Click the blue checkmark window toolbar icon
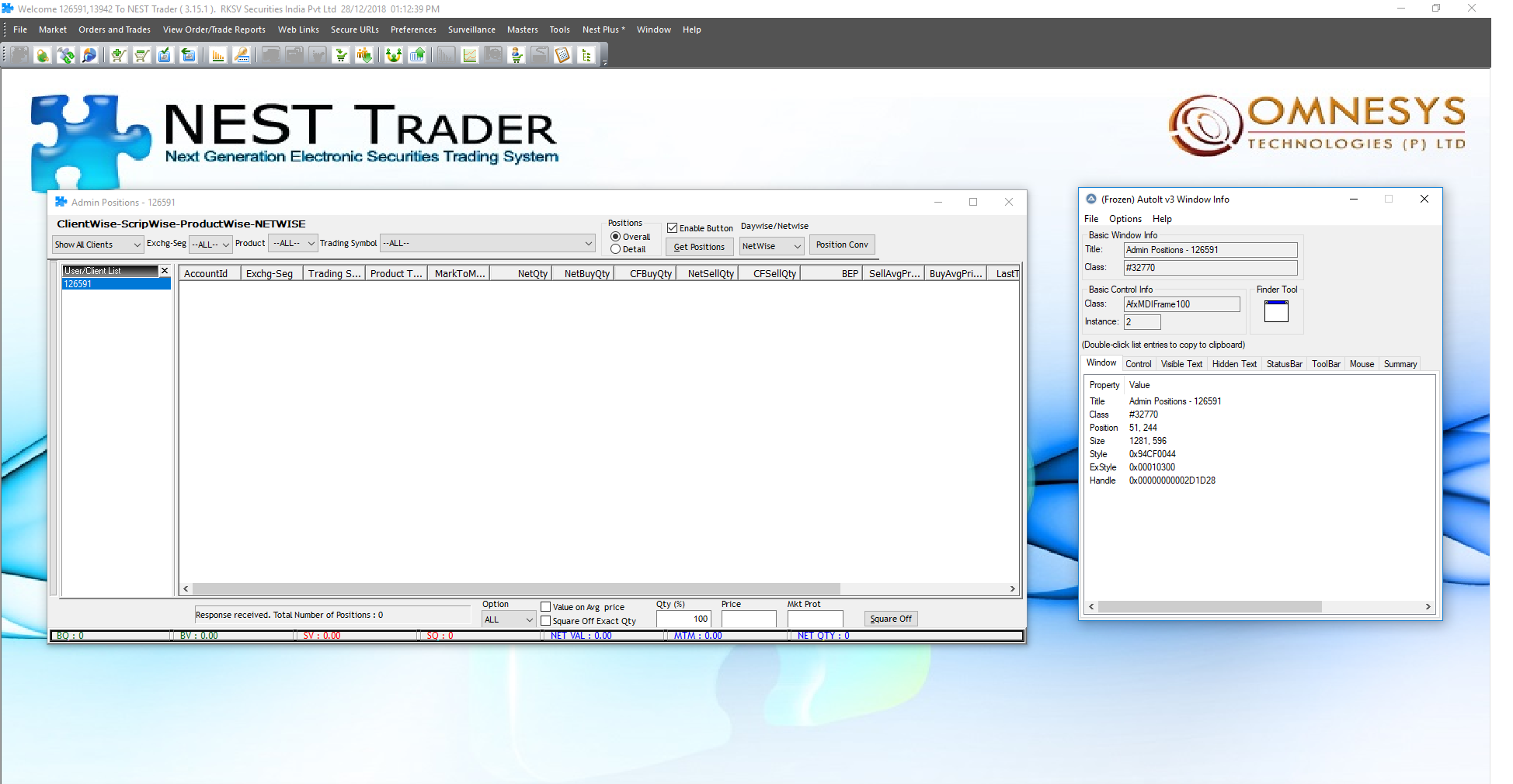 165,55
